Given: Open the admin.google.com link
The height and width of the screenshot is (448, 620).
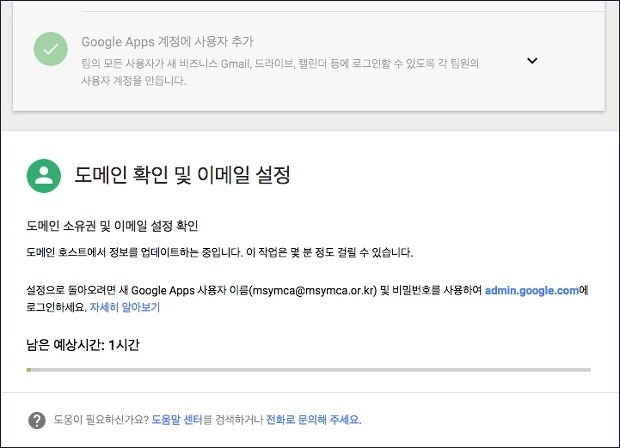Looking at the screenshot, I should pyautogui.click(x=532, y=290).
